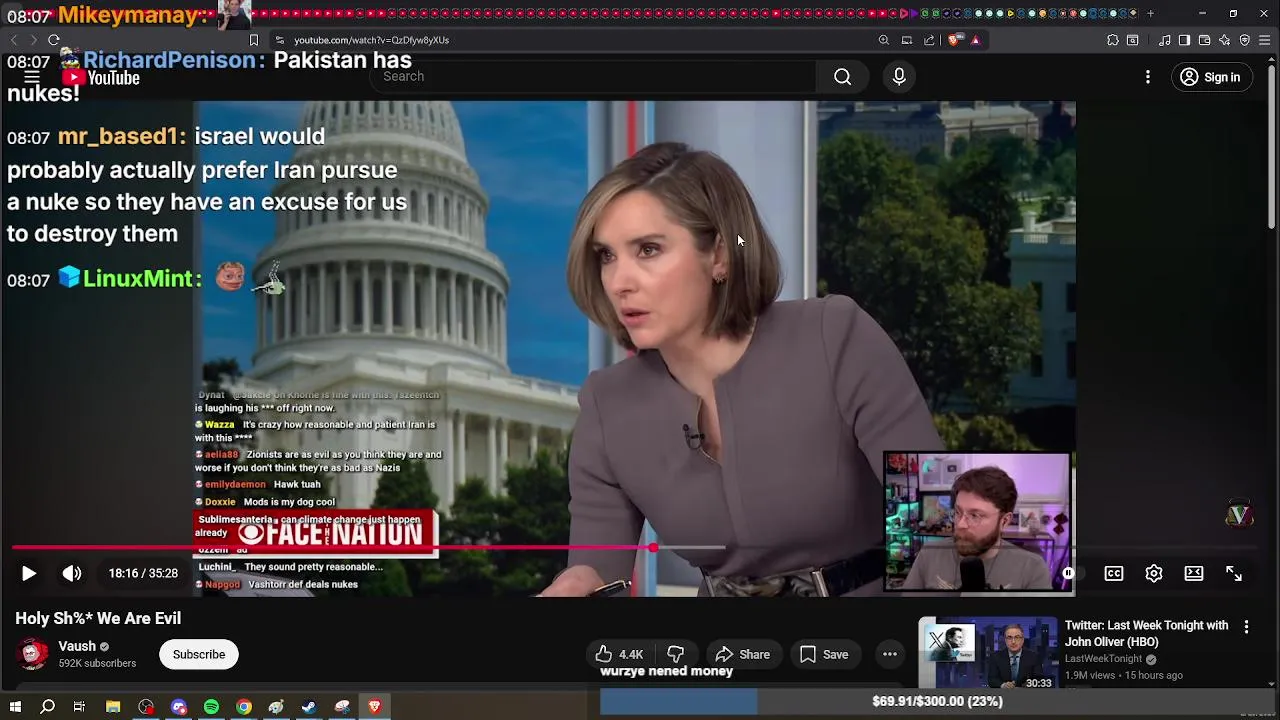Open Twitter: Last Week Tonight video title
This screenshot has height=720, width=1280.
1146,633
